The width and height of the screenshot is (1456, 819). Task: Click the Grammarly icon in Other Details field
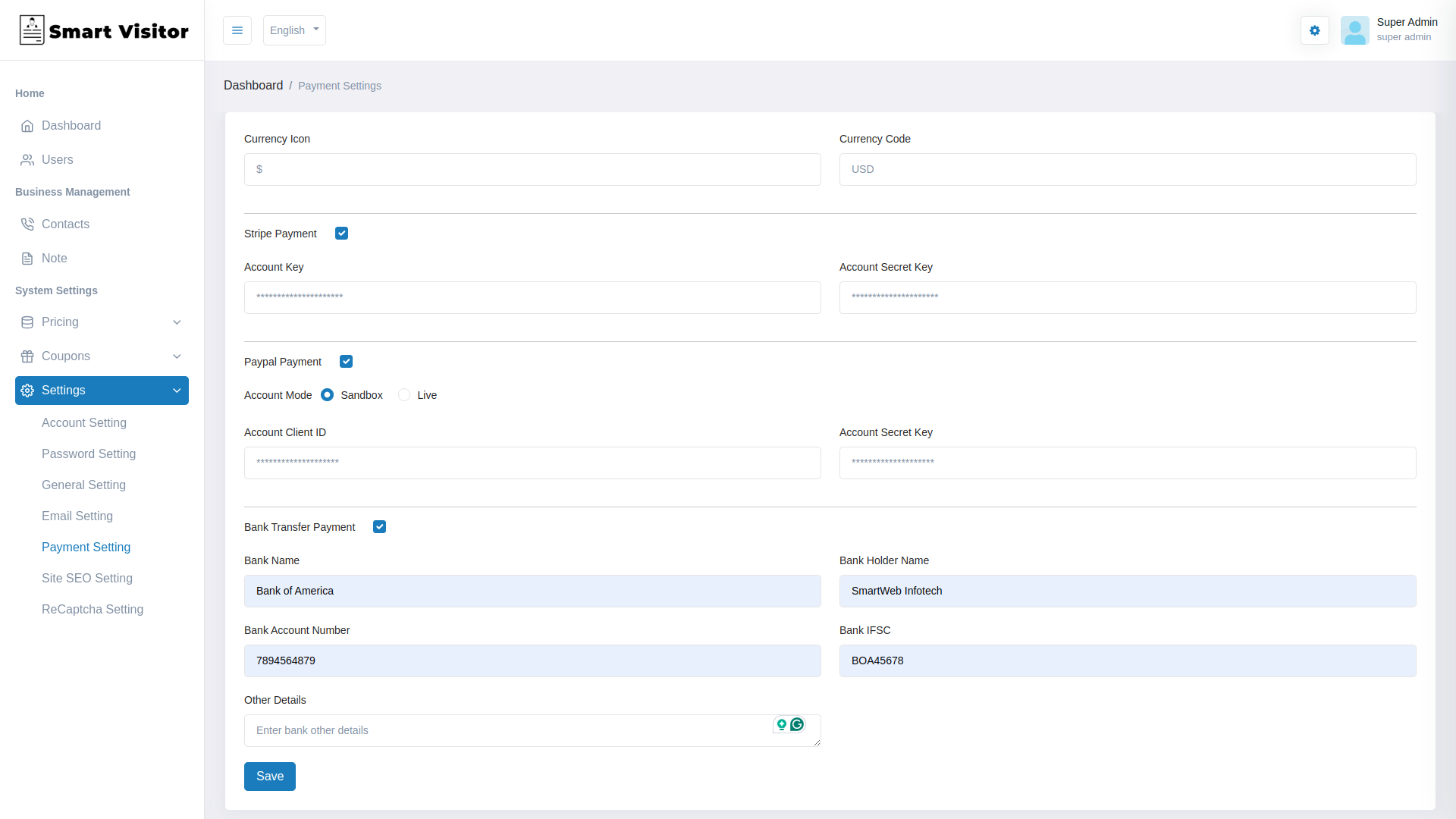pyautogui.click(x=797, y=725)
